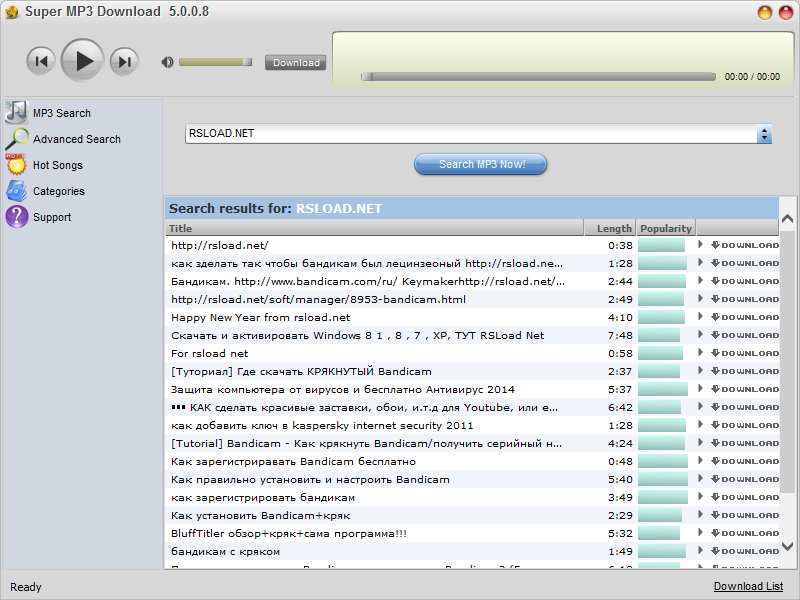
Task: Select row 'КАК сделать красивые заставки'
Action: pyautogui.click(x=472, y=407)
